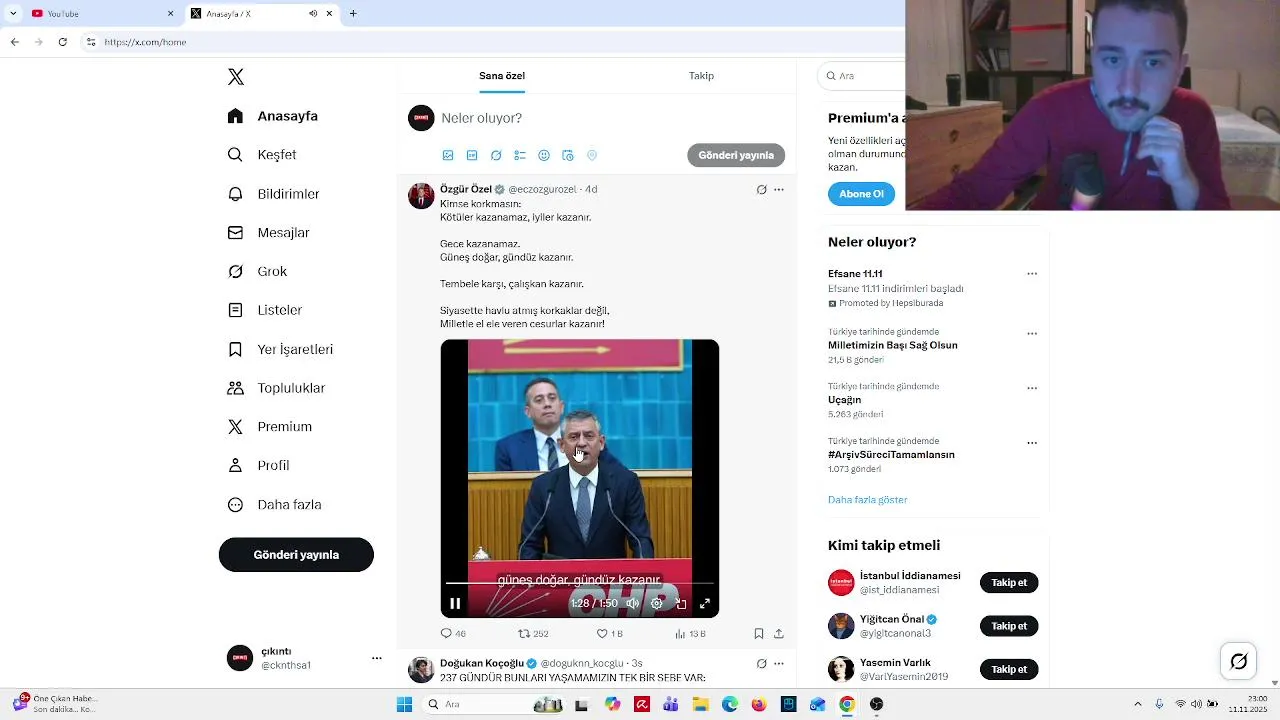Reply to Özgür Özel post
Image resolution: width=1280 pixels, height=720 pixels.
[453, 634]
